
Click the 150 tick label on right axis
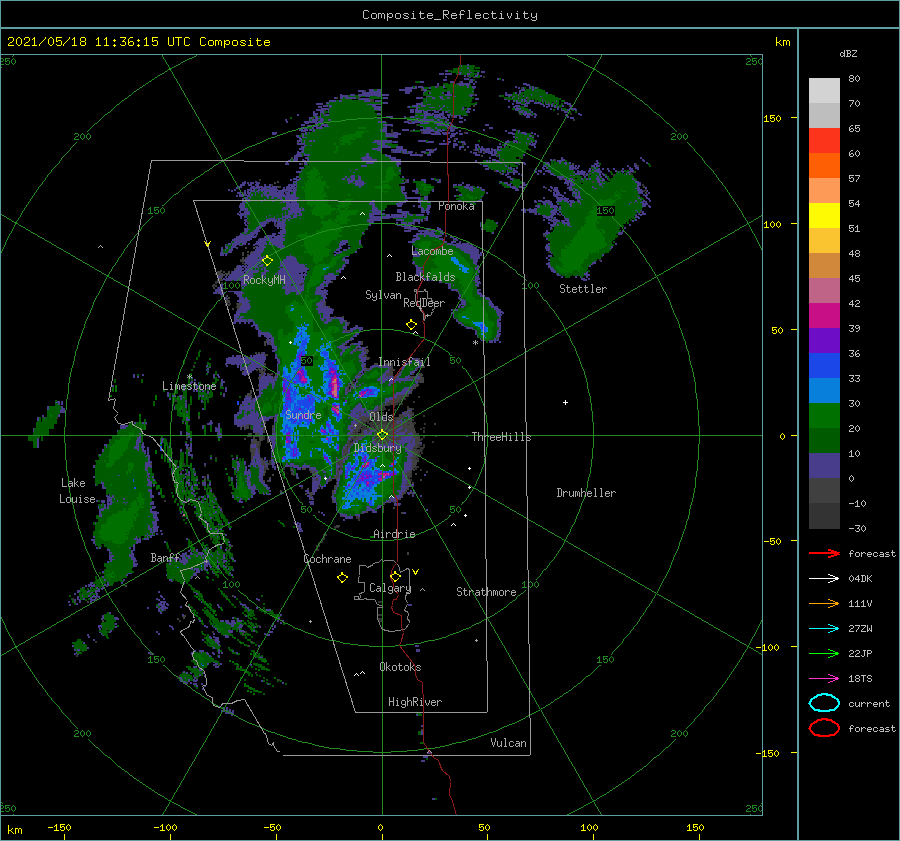(772, 118)
